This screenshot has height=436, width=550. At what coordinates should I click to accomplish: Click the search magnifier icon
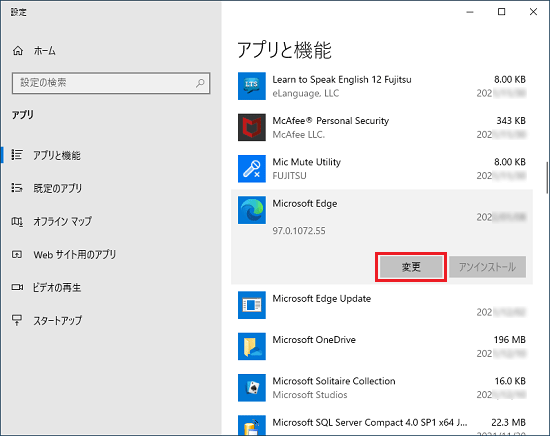tap(200, 83)
